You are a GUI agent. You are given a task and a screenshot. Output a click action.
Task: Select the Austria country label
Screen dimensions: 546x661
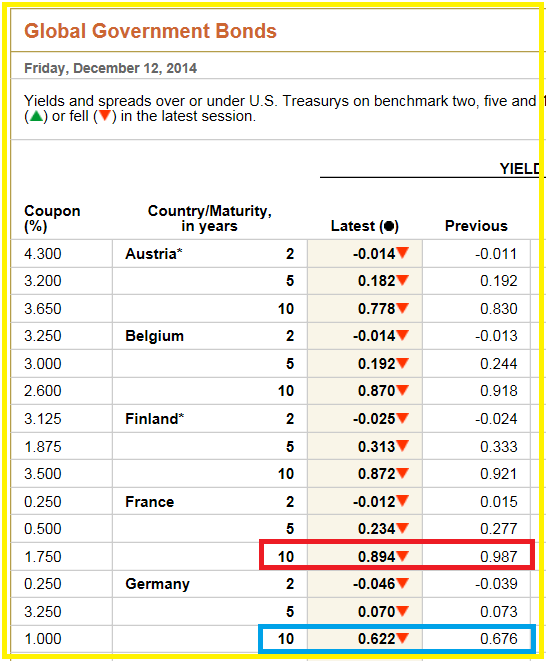tap(153, 254)
